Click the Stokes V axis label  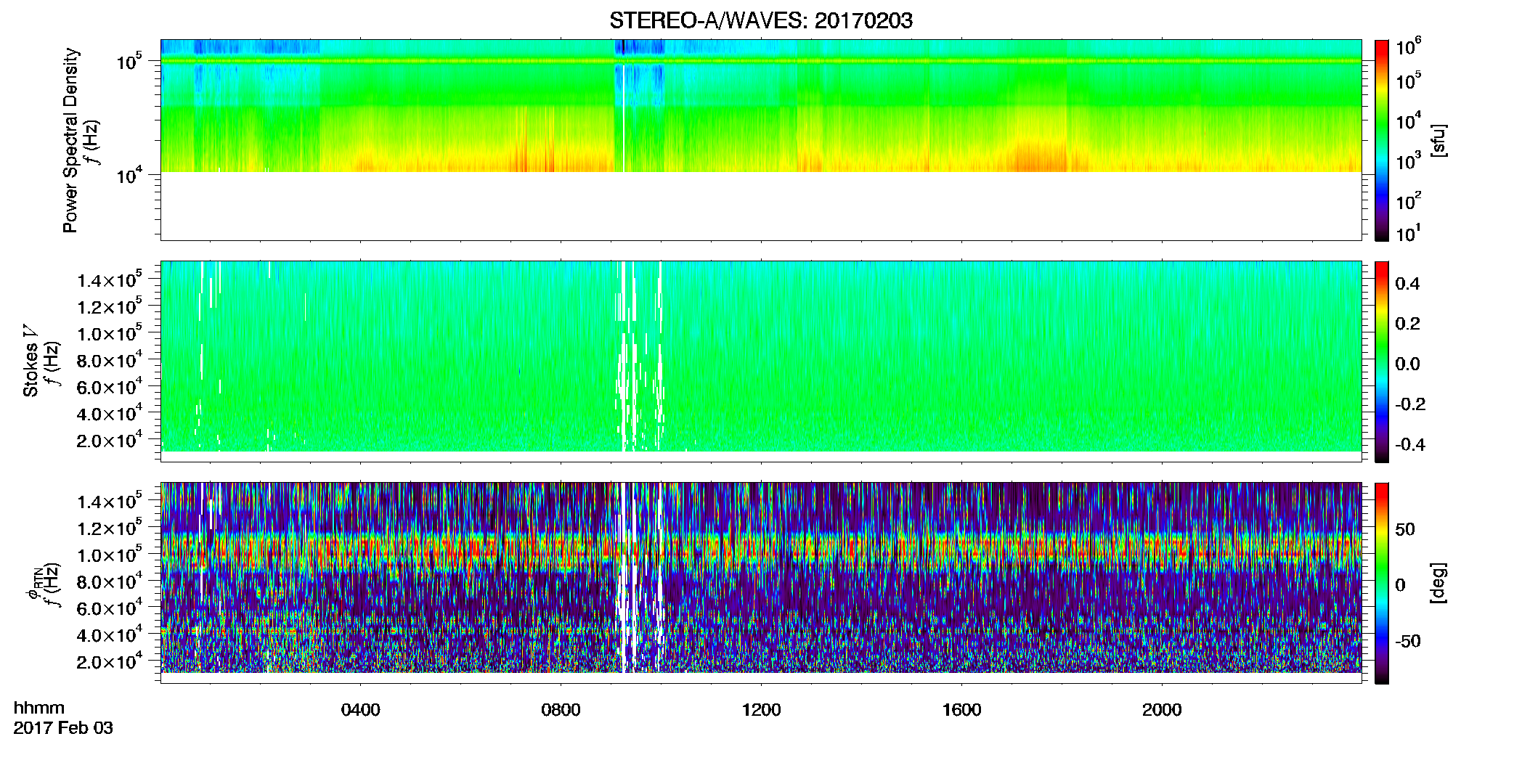tap(30, 362)
